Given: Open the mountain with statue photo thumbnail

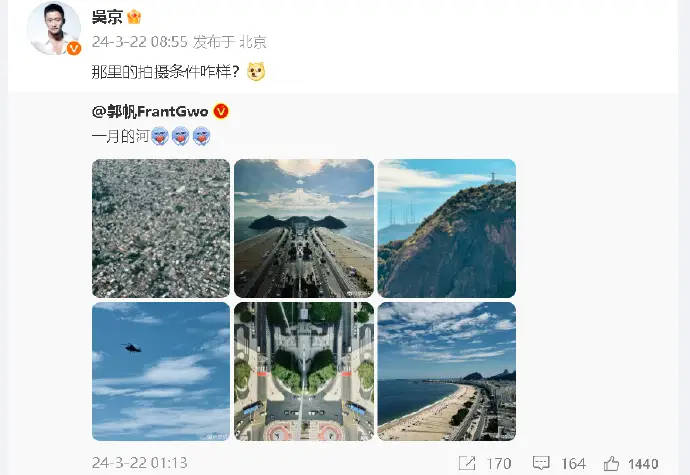Looking at the screenshot, I should pos(447,228).
